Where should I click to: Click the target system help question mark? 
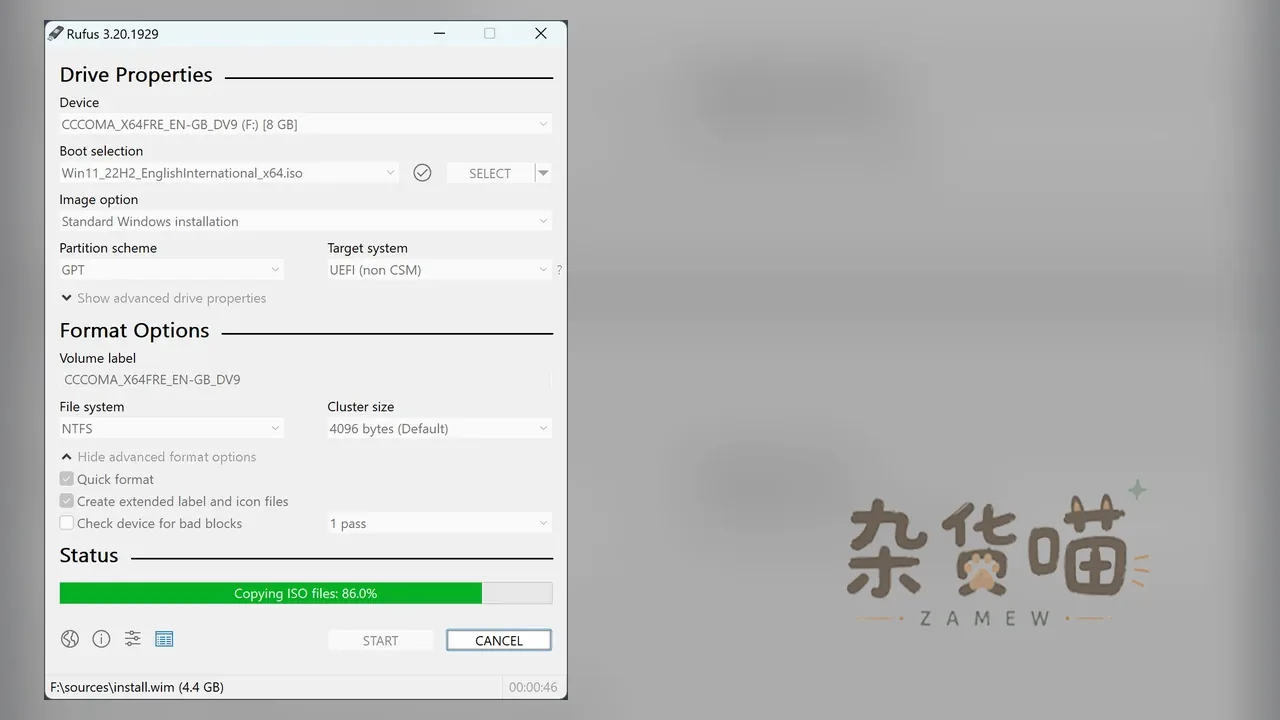pyautogui.click(x=559, y=270)
